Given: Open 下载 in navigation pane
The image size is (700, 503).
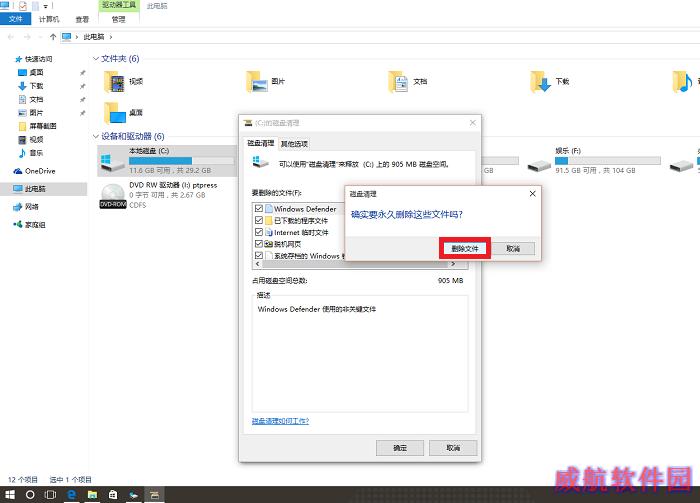Looking at the screenshot, I should 36,86.
